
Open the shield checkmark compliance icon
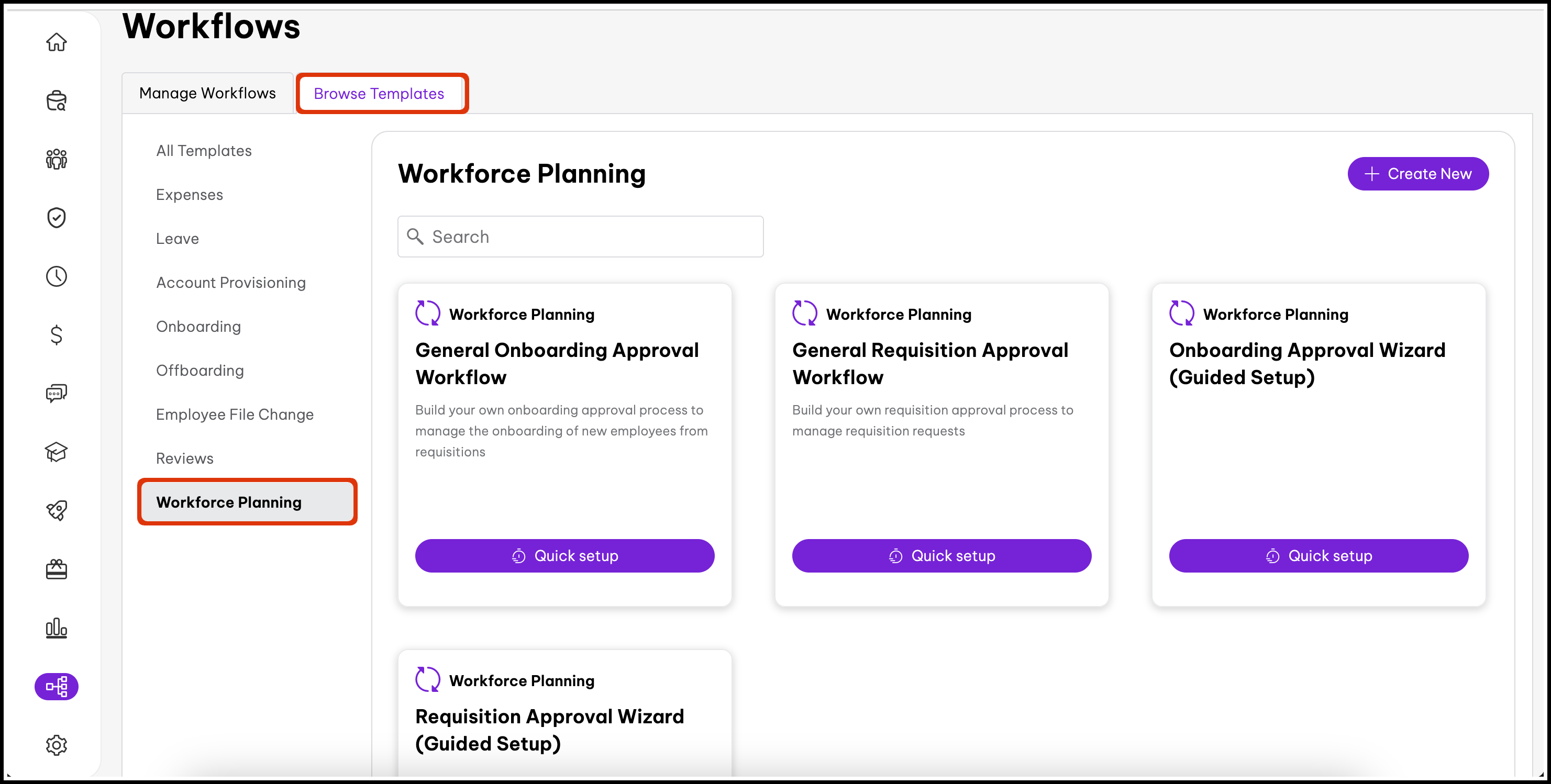tap(56, 217)
